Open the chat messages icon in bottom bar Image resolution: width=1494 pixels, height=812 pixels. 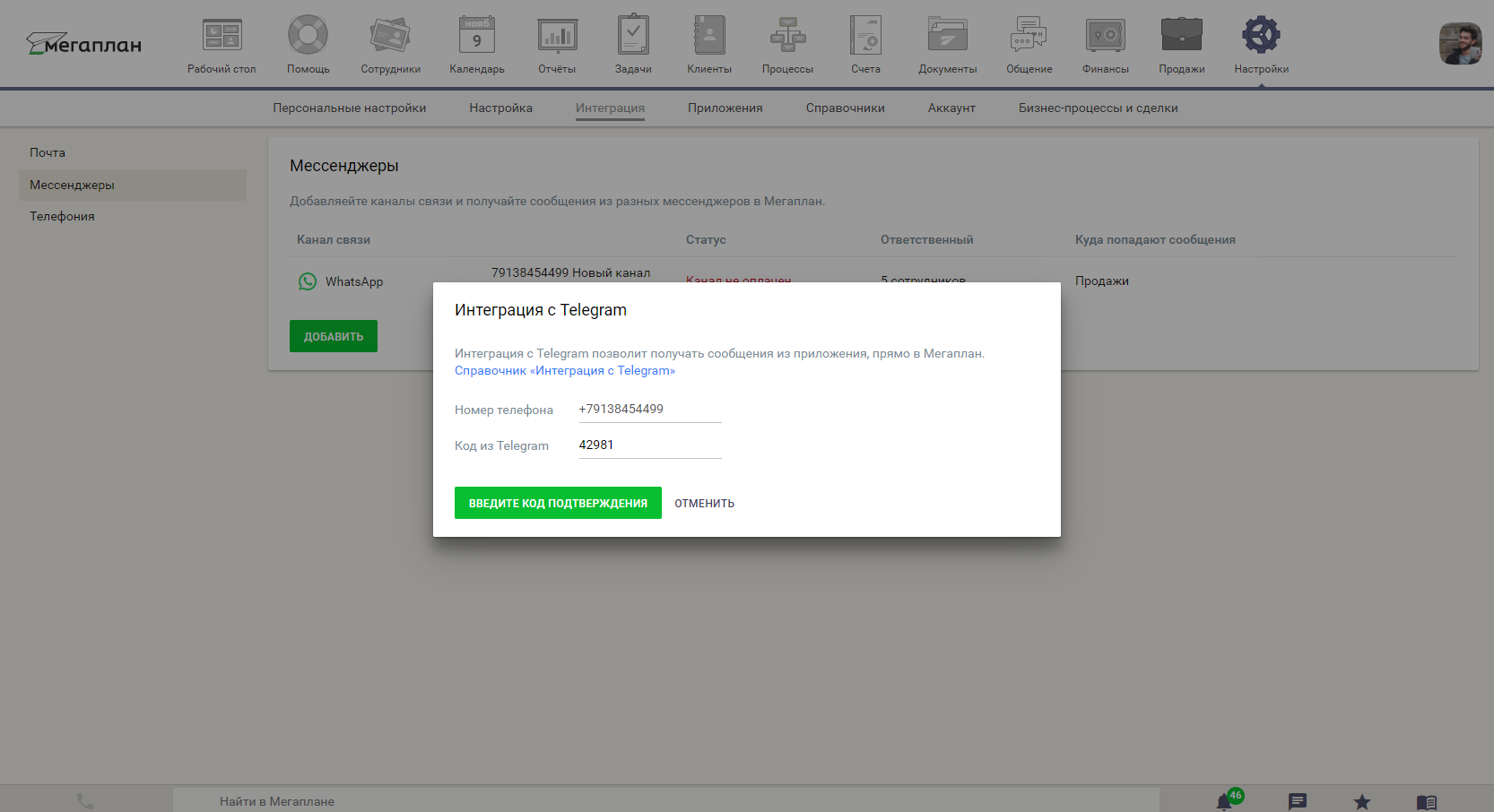(1297, 801)
